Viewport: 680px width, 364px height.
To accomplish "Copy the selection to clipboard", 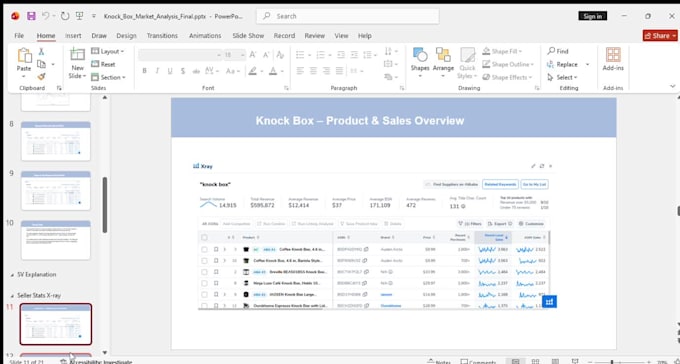I will (41, 64).
